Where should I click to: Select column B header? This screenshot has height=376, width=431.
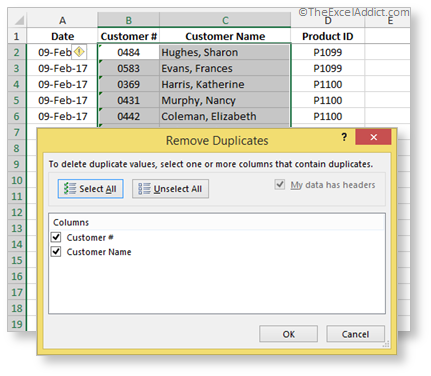point(129,20)
